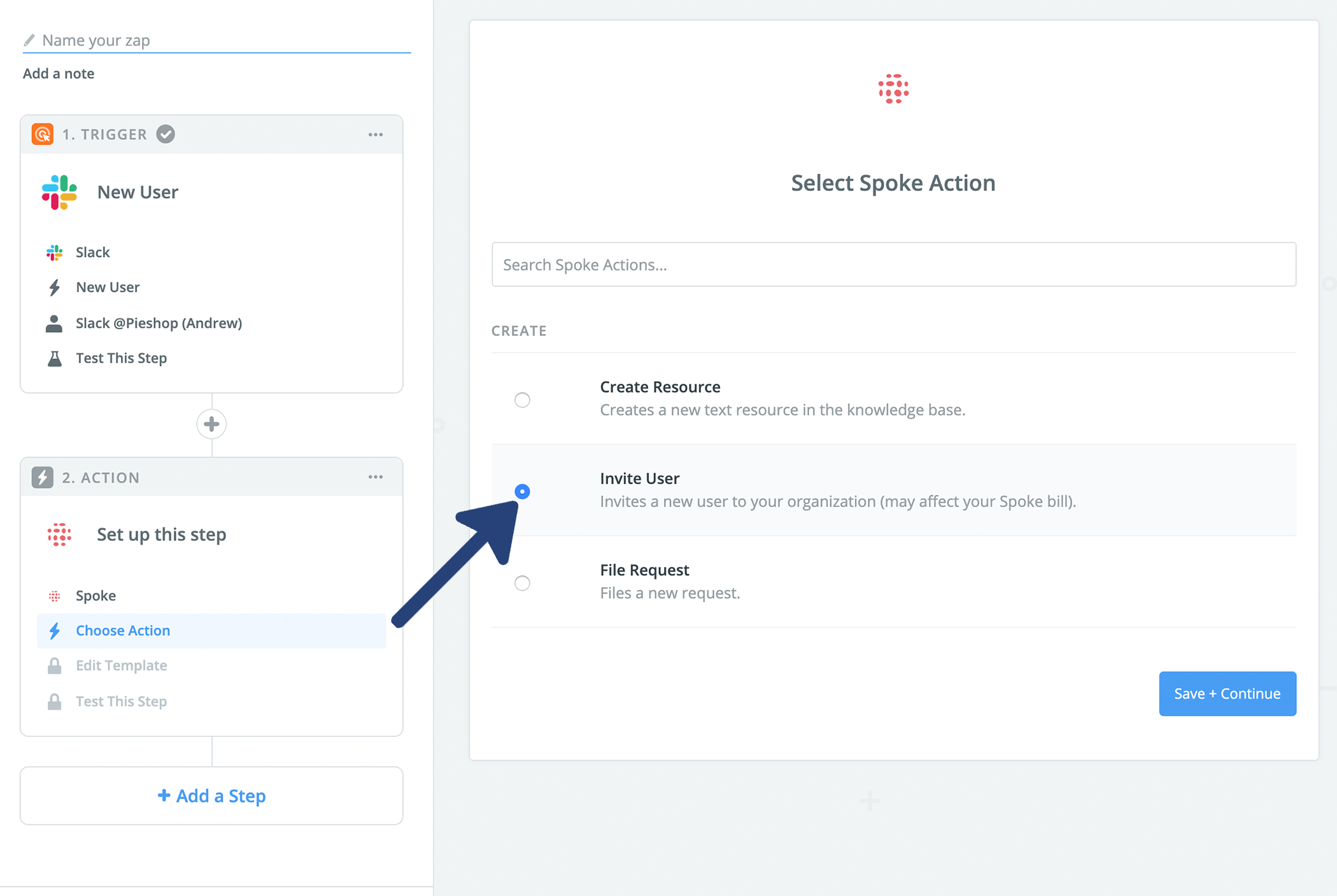Image resolution: width=1337 pixels, height=896 pixels.
Task: Click the large Spoke logo beside Set up this step
Action: pyautogui.click(x=59, y=535)
